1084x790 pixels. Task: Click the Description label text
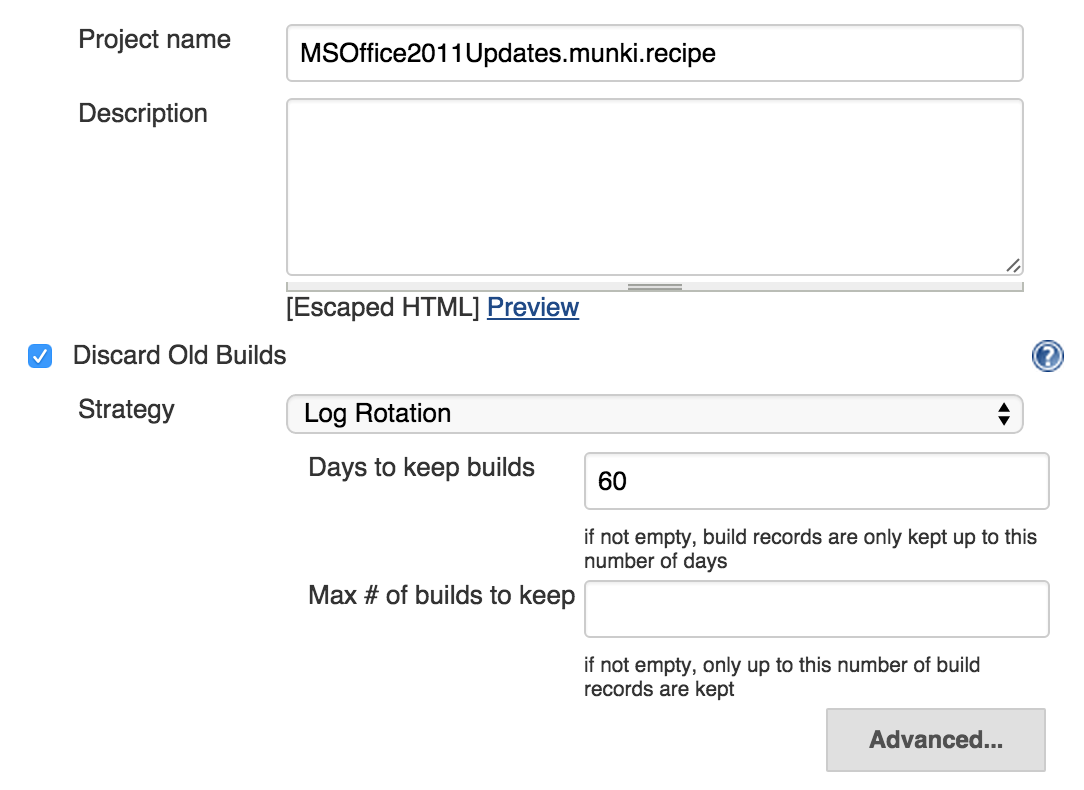pyautogui.click(x=143, y=113)
